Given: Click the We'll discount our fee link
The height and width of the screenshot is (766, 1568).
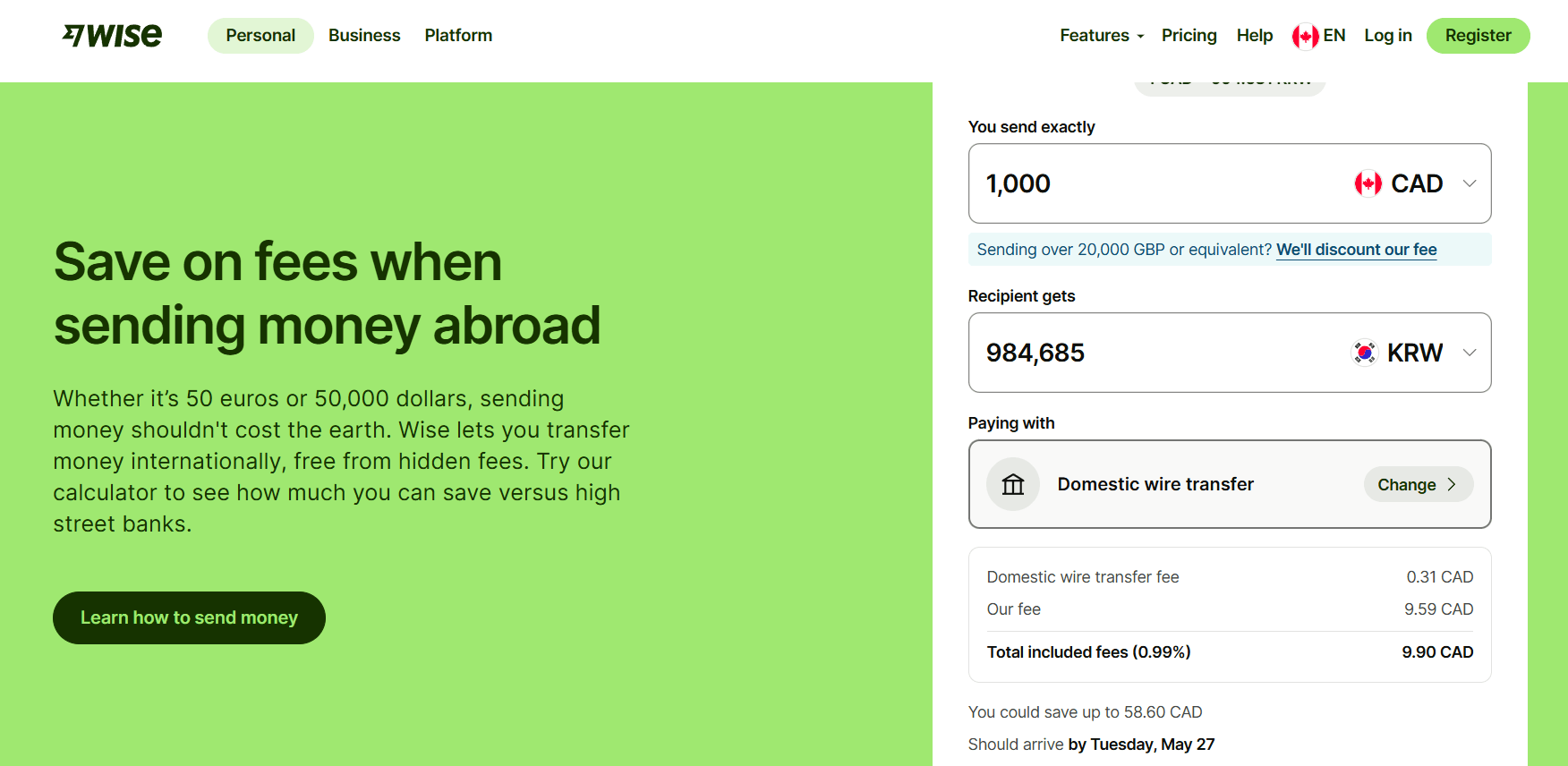Looking at the screenshot, I should [1356, 250].
